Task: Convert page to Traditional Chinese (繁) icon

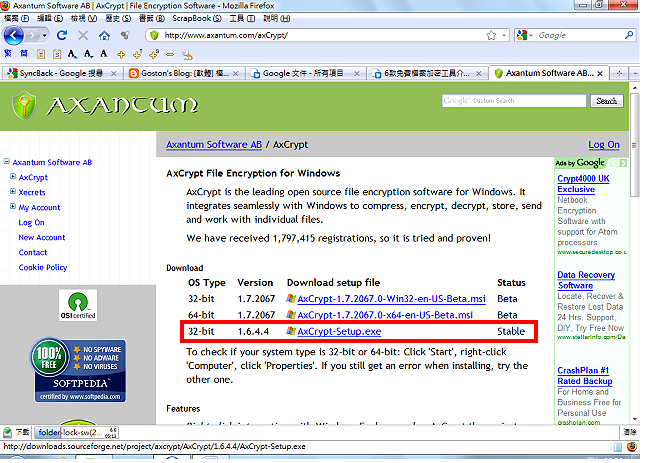Action: click(8, 54)
